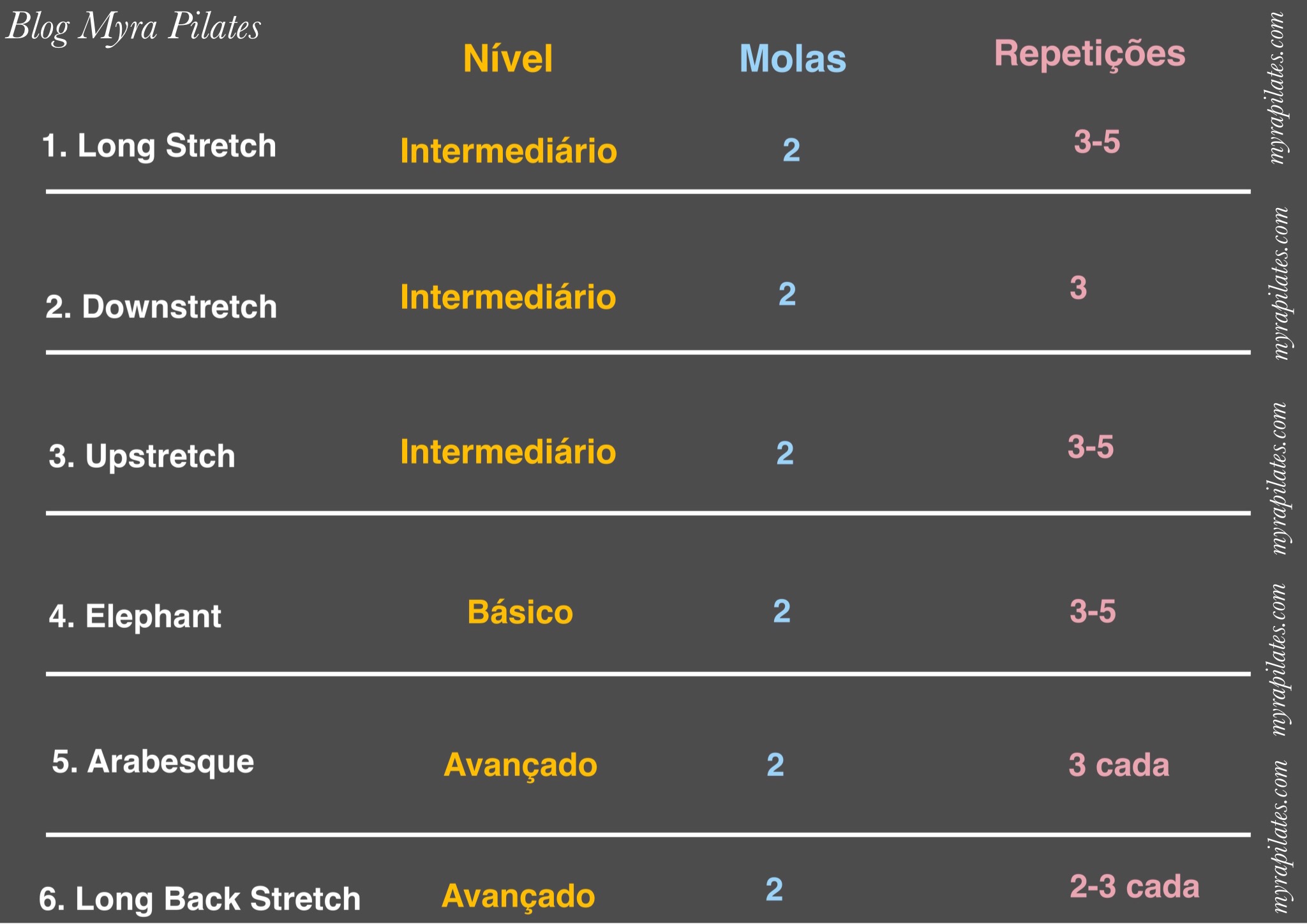
Task: Click the '5. Arabesque' exercise name
Action: coord(153,762)
